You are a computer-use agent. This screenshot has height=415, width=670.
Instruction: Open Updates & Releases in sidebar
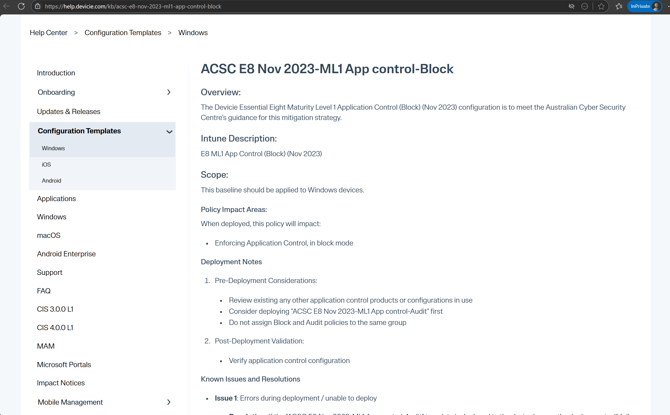68,112
